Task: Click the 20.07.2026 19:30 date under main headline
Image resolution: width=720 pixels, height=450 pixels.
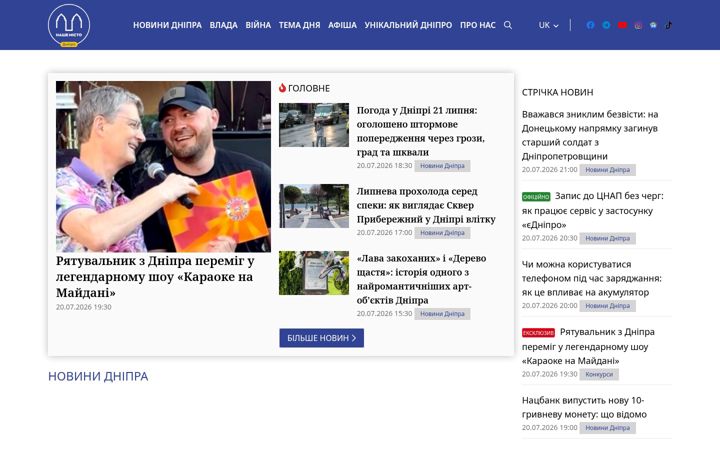Action: (84, 307)
